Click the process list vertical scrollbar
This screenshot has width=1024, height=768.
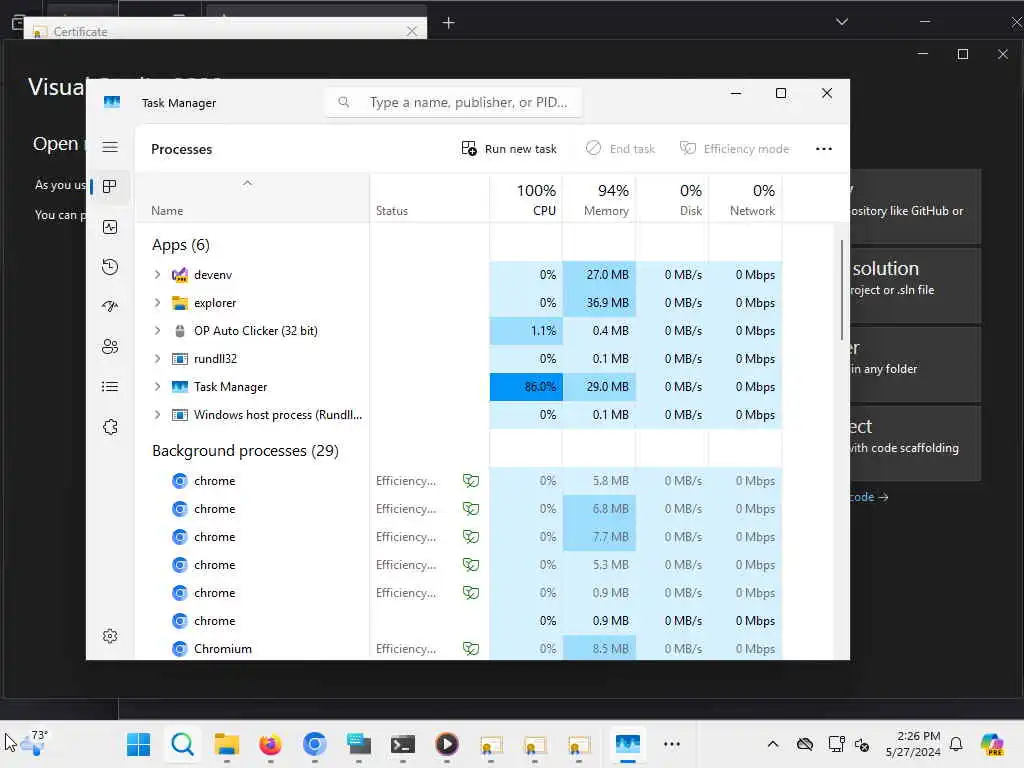coord(842,291)
